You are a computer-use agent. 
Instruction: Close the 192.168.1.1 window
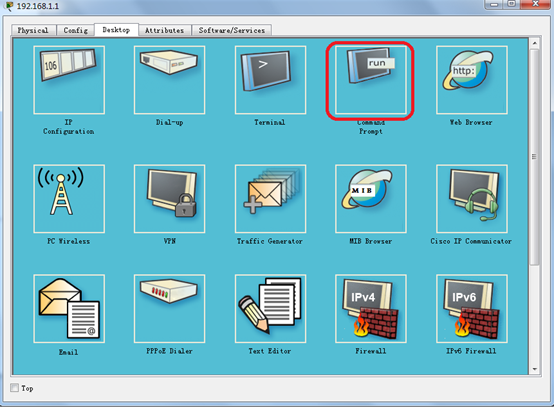pos(535,4)
